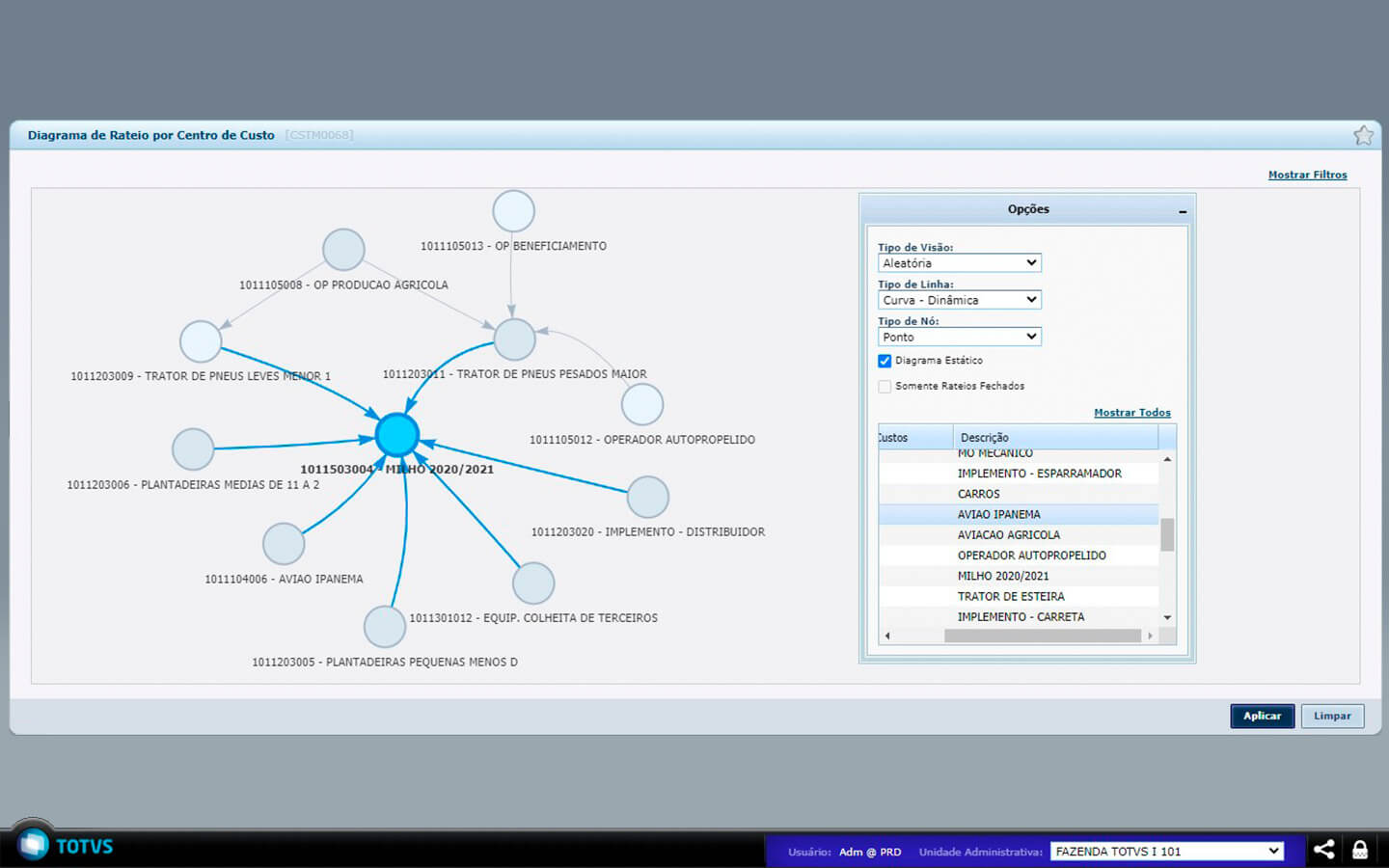This screenshot has height=868, width=1389.
Task: Collapse the Opções panel with minus icon
Action: click(1182, 210)
